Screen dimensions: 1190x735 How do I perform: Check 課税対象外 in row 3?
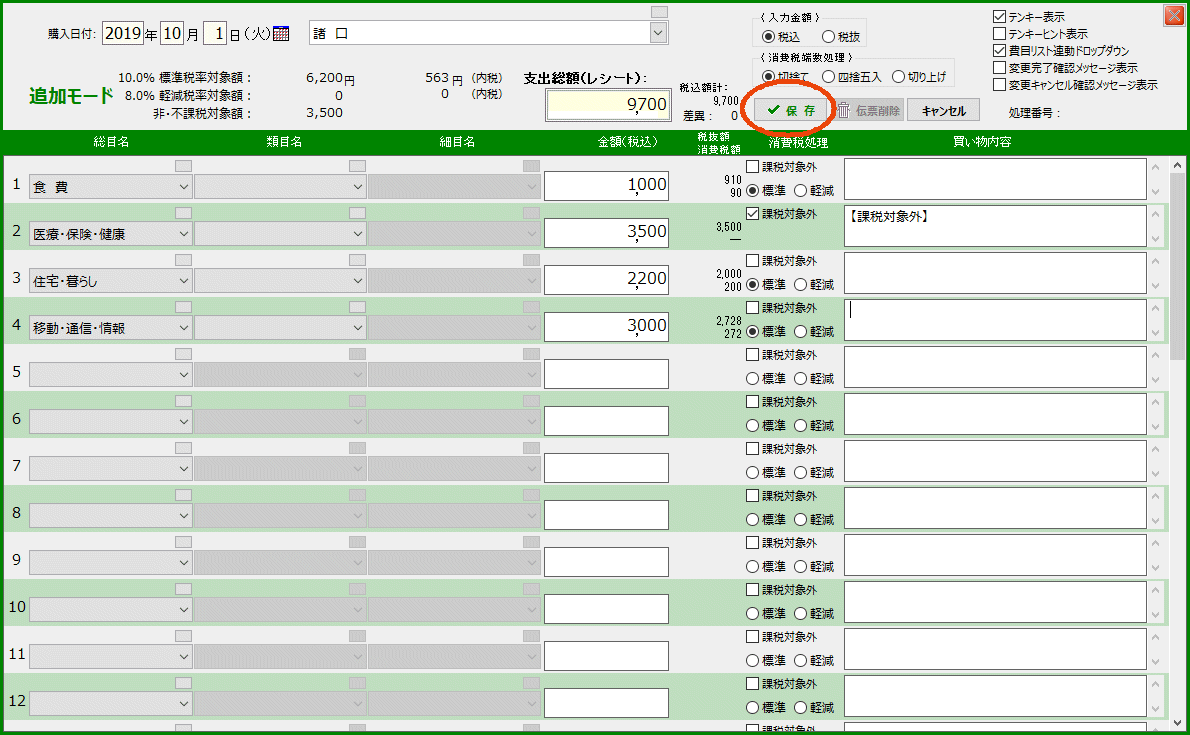[x=752, y=260]
